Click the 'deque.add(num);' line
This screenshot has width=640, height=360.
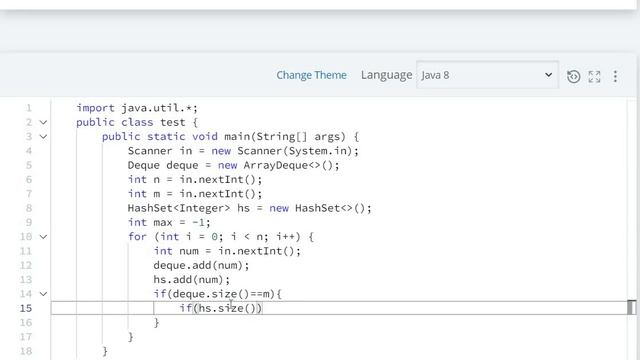201,265
